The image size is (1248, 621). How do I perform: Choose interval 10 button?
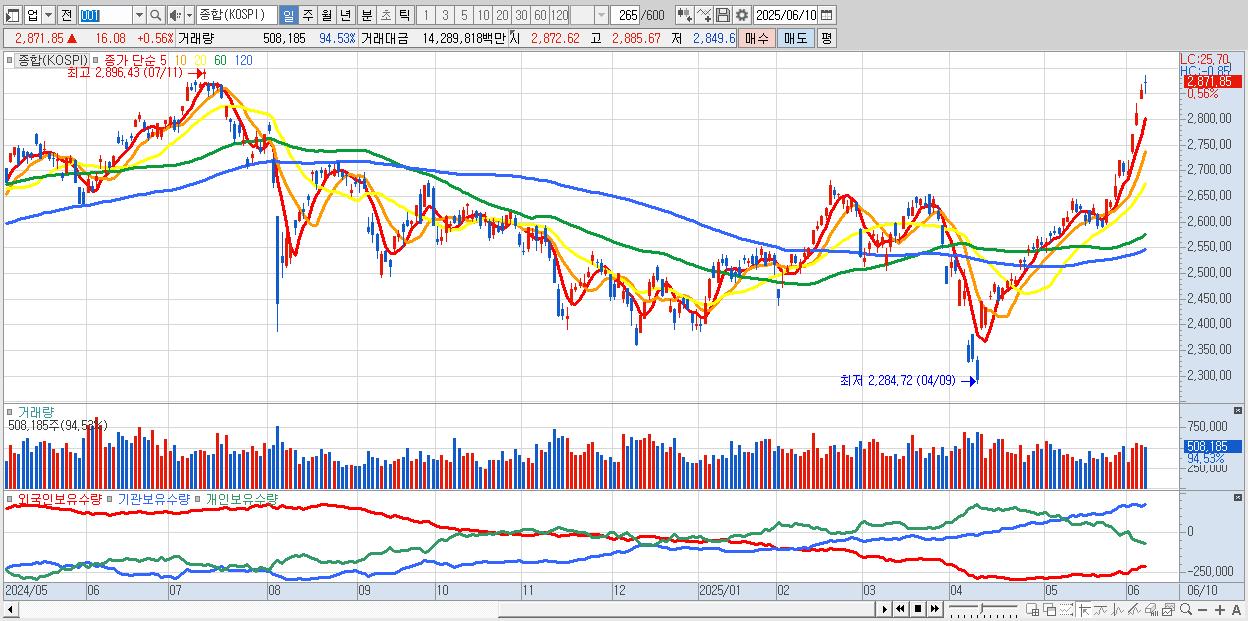pos(483,15)
